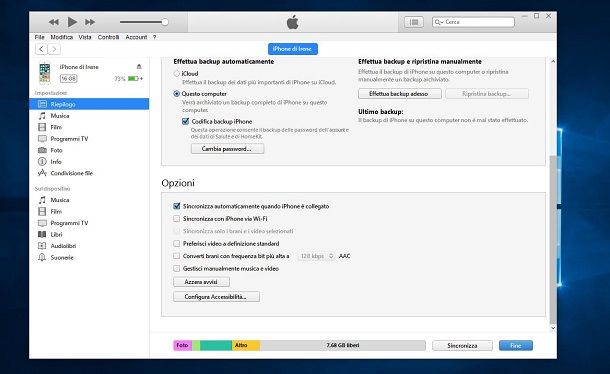Click the Cerca search field
The height and width of the screenshot is (374, 610).
(x=473, y=22)
